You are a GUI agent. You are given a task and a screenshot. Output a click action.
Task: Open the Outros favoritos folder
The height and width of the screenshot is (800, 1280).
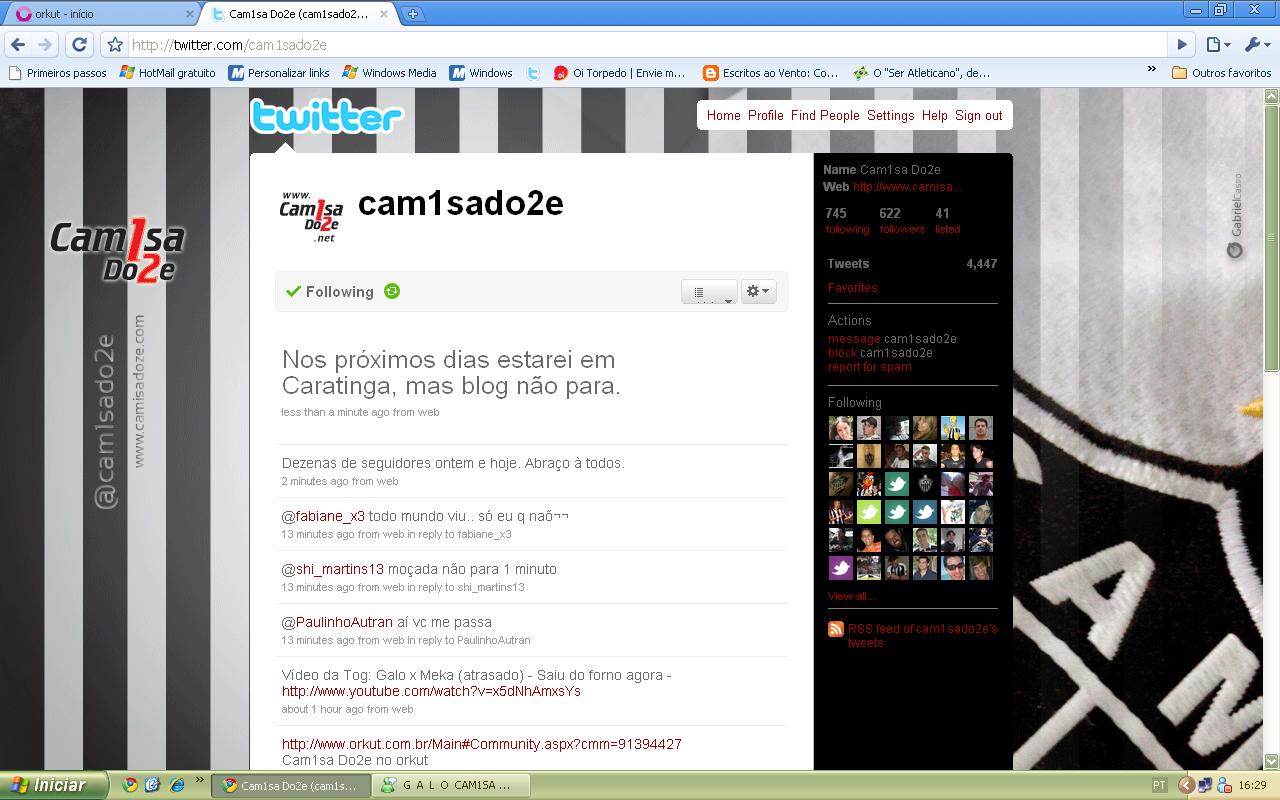click(x=1222, y=72)
